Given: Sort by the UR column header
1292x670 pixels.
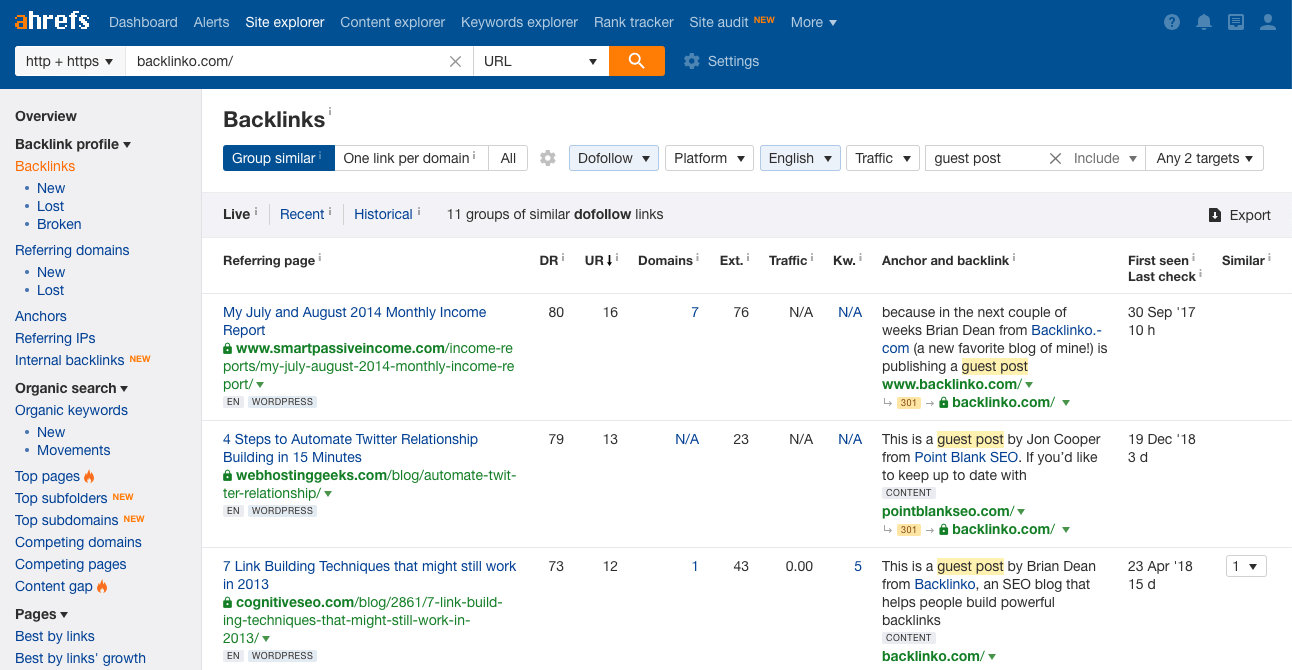Looking at the screenshot, I should pyautogui.click(x=599, y=260).
